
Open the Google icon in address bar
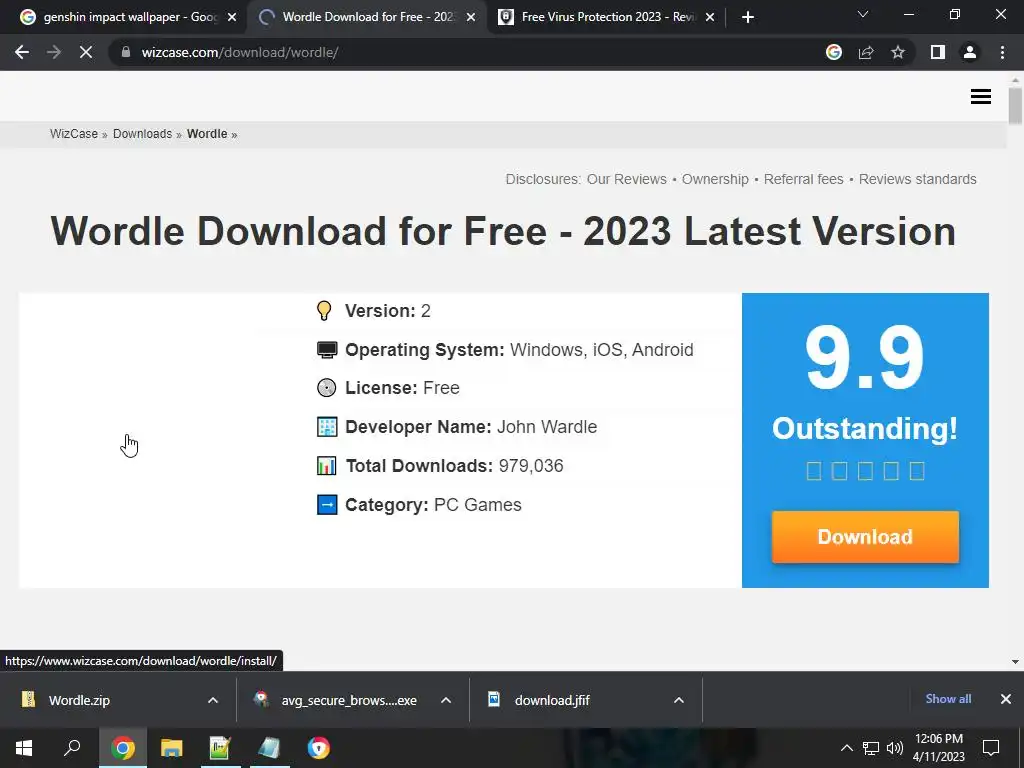click(x=834, y=52)
